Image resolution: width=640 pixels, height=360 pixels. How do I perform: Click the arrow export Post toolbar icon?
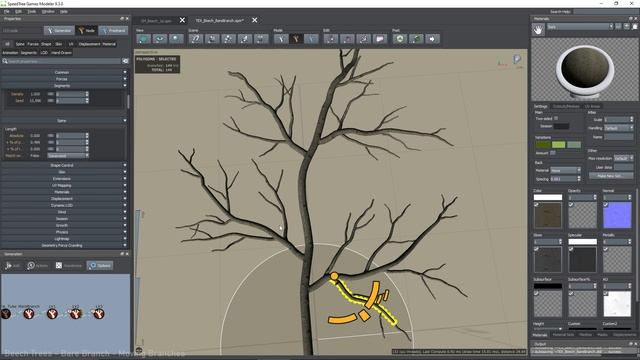pos(432,39)
